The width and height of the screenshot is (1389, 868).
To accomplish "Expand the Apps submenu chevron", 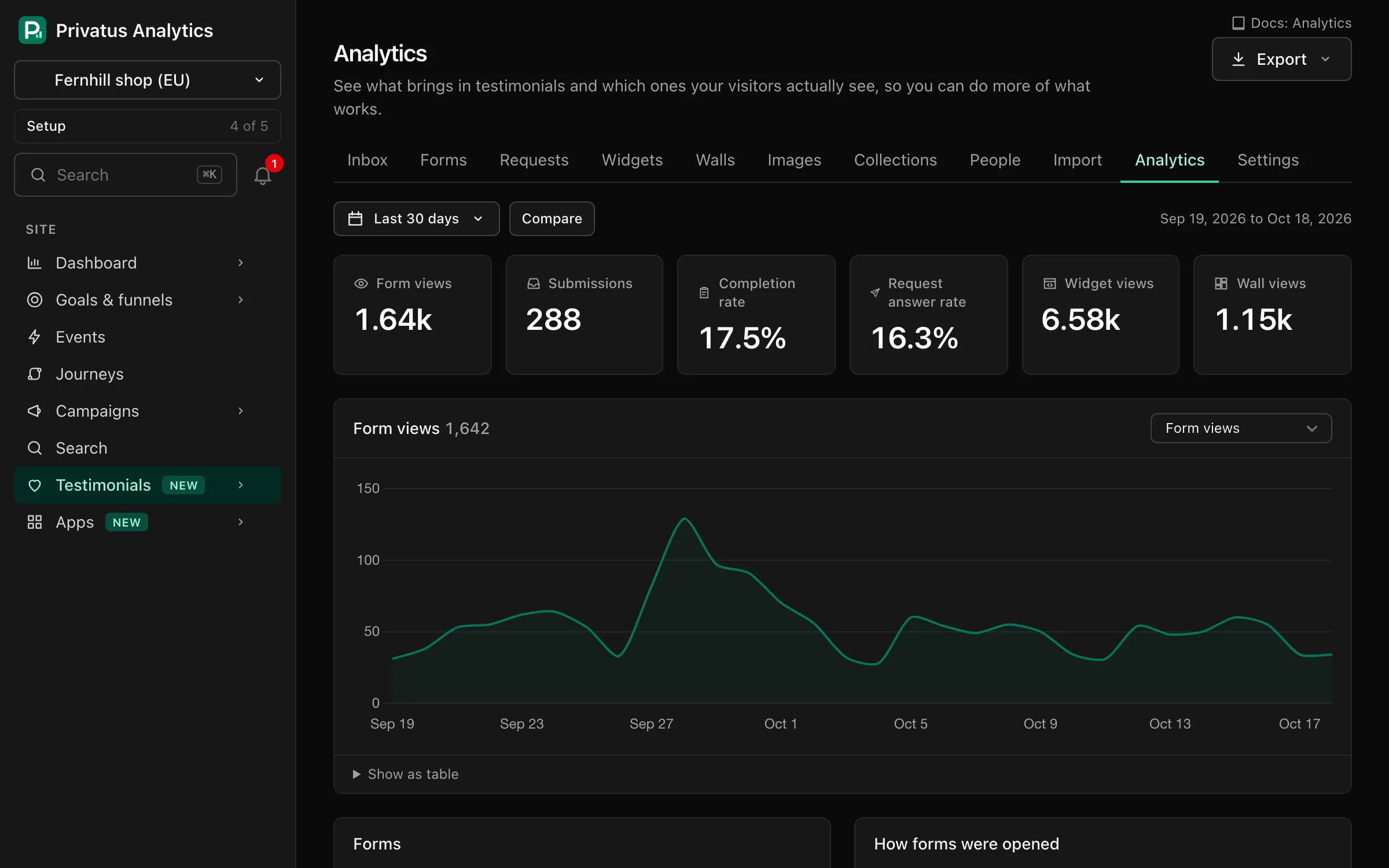I will [x=241, y=522].
